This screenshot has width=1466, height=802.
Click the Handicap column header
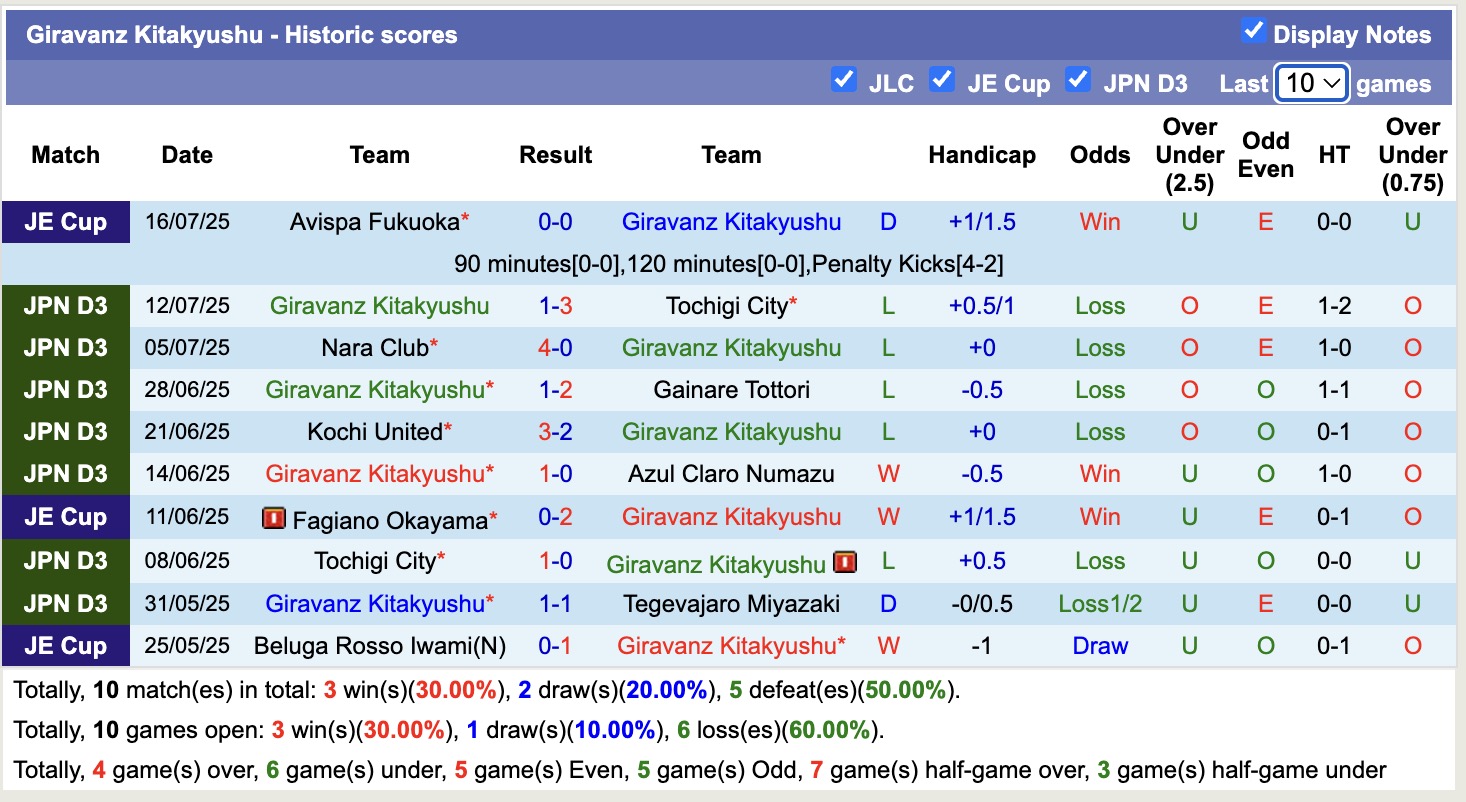click(x=983, y=155)
